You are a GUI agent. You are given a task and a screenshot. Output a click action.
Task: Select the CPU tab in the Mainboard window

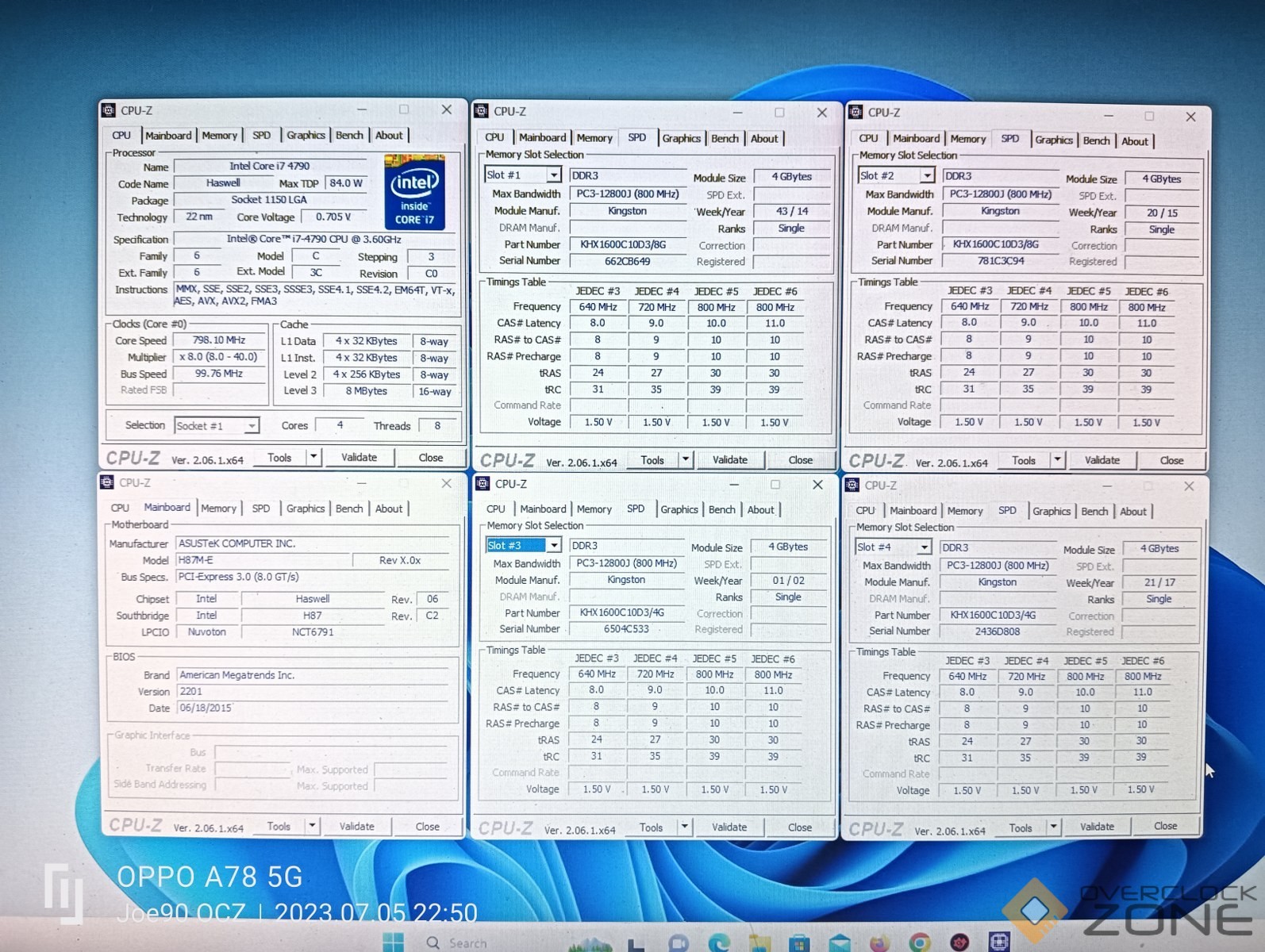120,509
